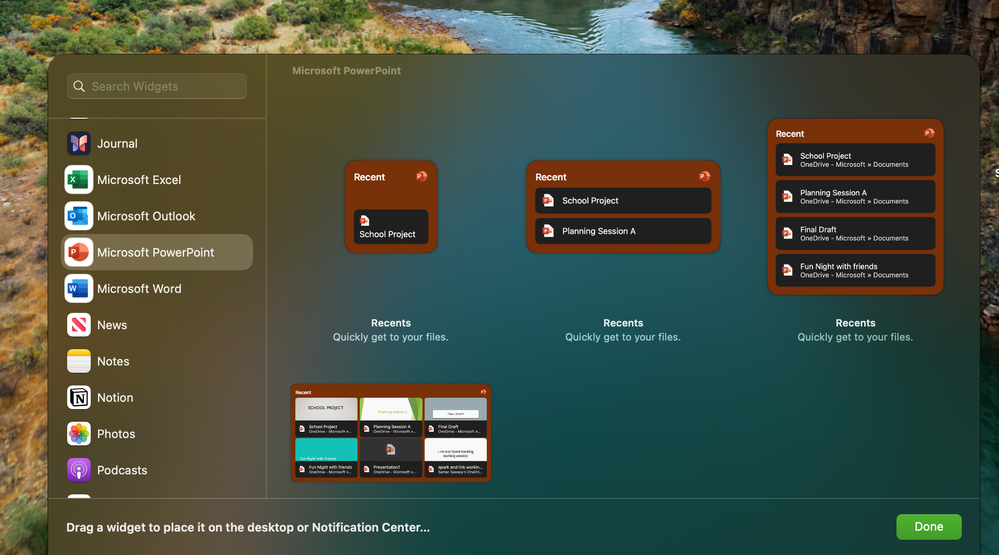Viewport: 999px width, 555px height.
Task: Select the Microsoft Word icon in sidebar
Action: coord(79,289)
